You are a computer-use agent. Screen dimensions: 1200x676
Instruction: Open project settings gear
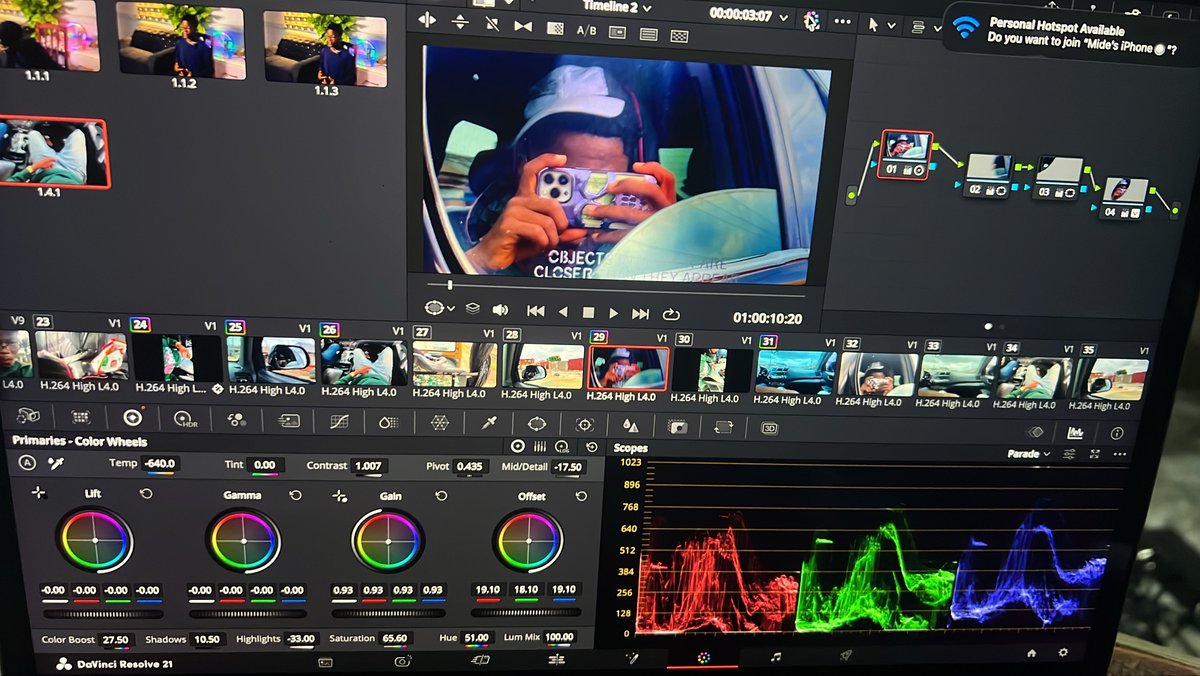pos(1063,652)
